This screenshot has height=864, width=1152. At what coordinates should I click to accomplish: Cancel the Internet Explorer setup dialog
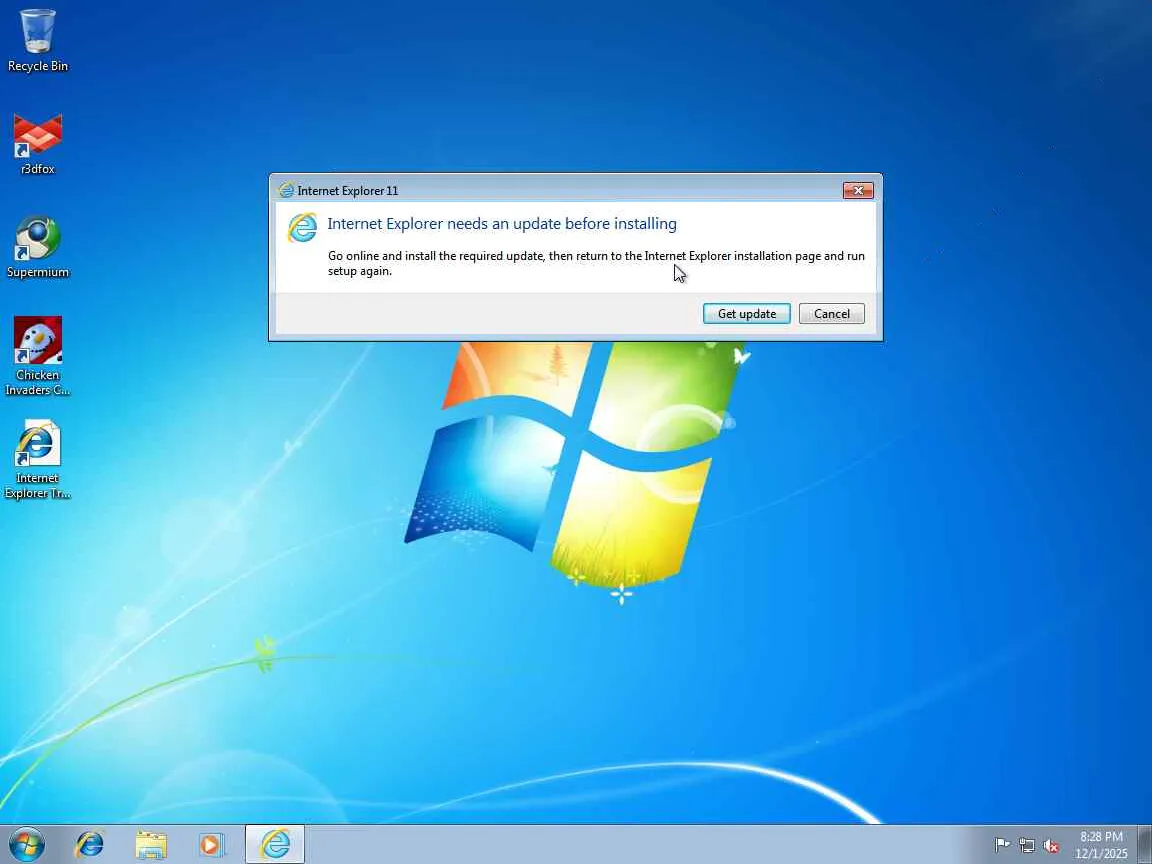(x=832, y=314)
